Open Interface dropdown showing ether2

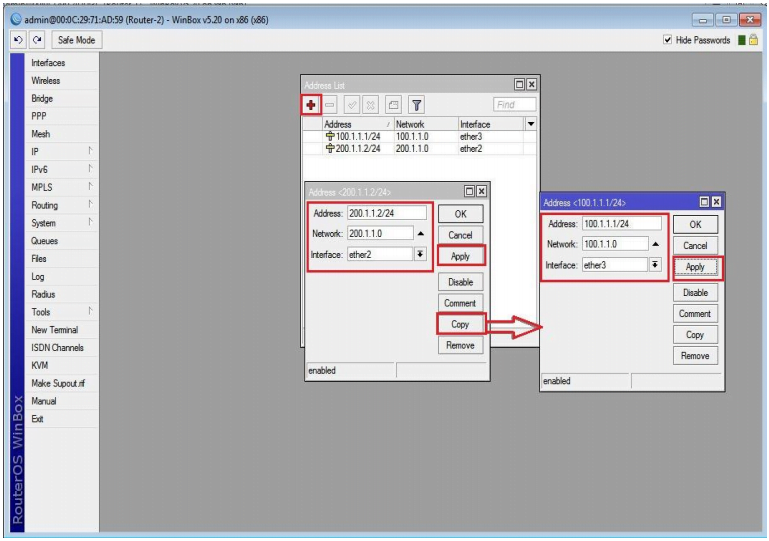(x=421, y=255)
